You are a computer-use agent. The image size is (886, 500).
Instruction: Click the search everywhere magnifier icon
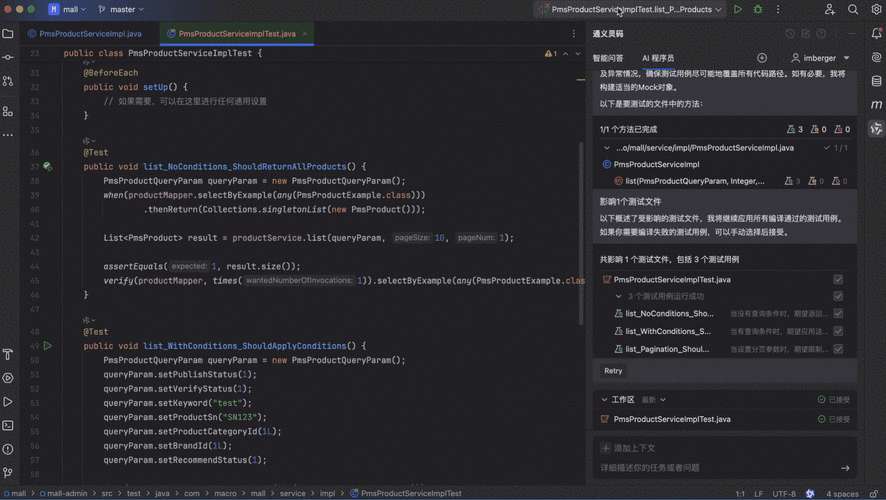point(853,10)
